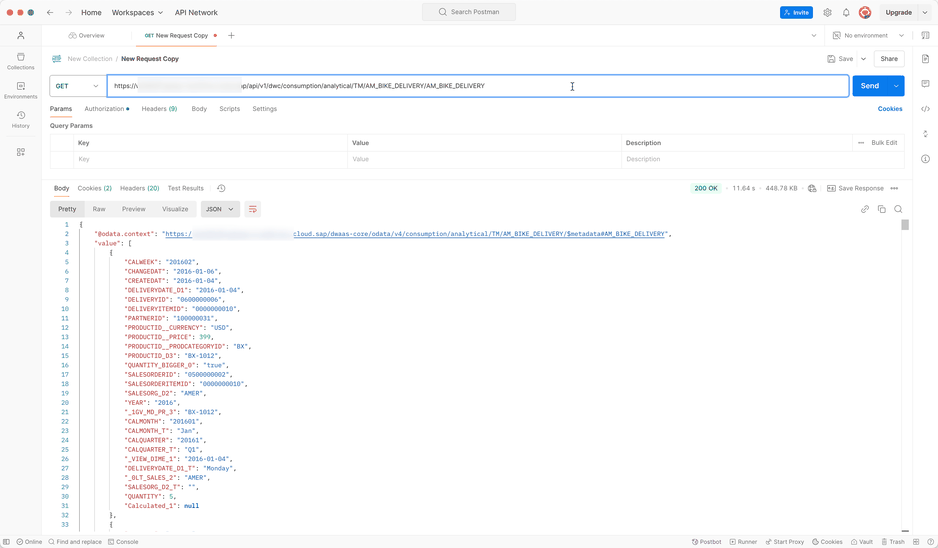The image size is (938, 548).
Task: Open more response options ellipsis
Action: click(894, 188)
